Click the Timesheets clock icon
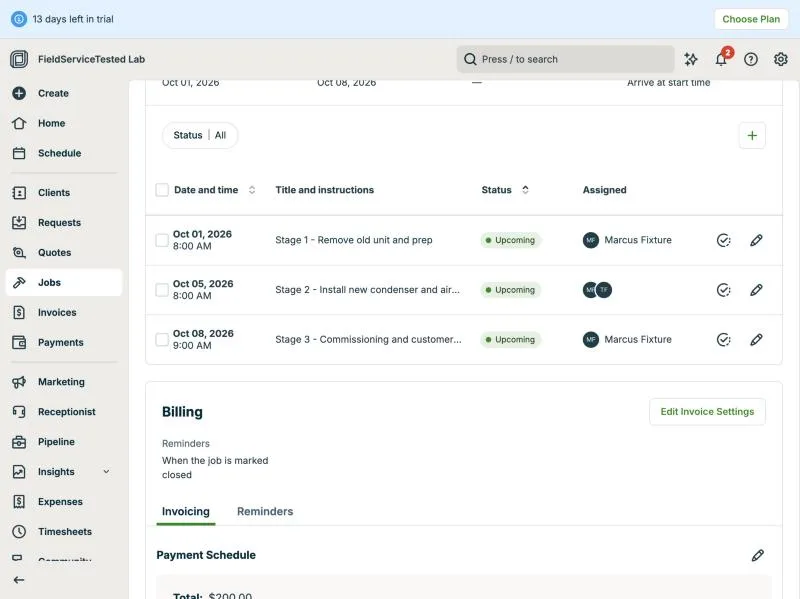 point(19,532)
